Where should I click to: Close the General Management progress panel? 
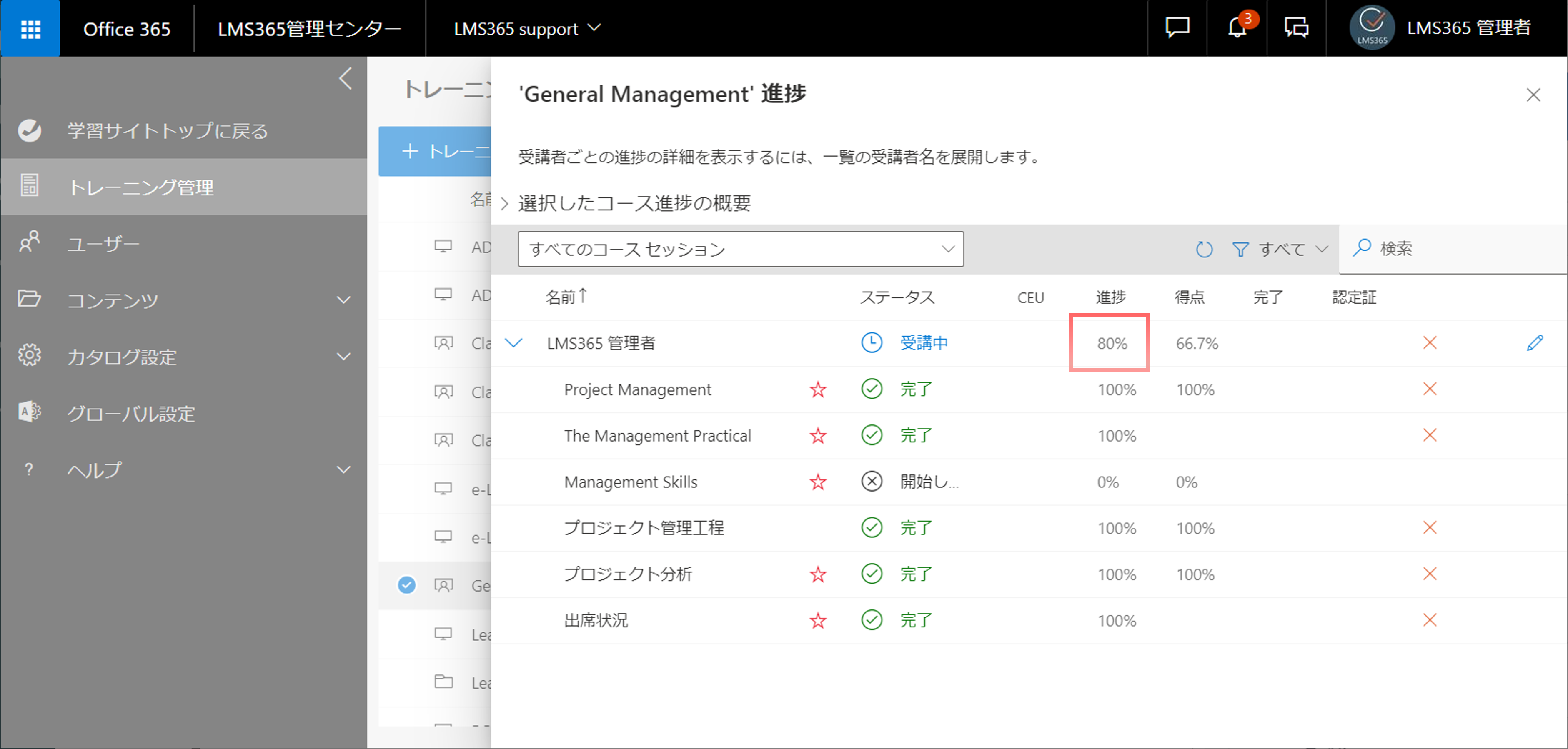1533,95
